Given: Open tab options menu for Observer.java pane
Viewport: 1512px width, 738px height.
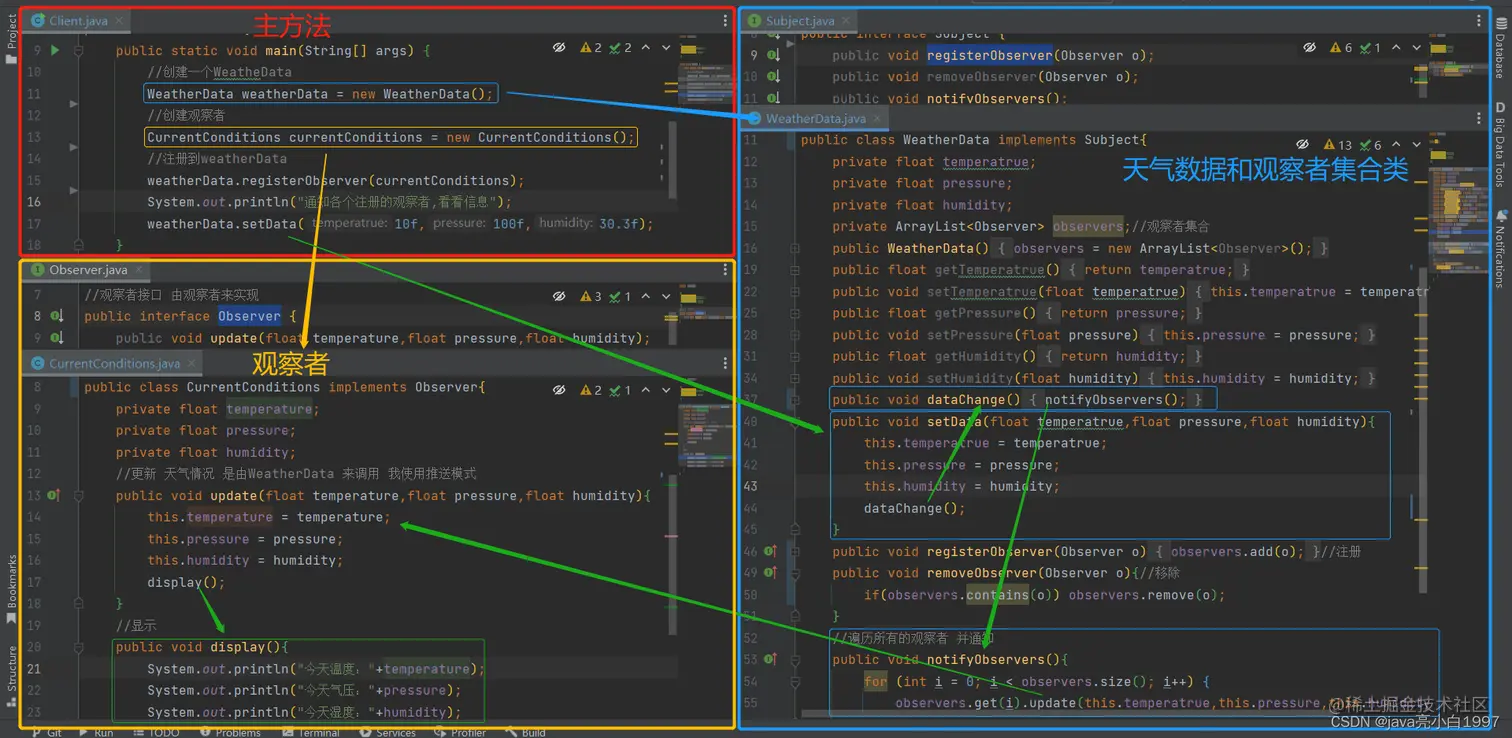Looking at the screenshot, I should 725,270.
